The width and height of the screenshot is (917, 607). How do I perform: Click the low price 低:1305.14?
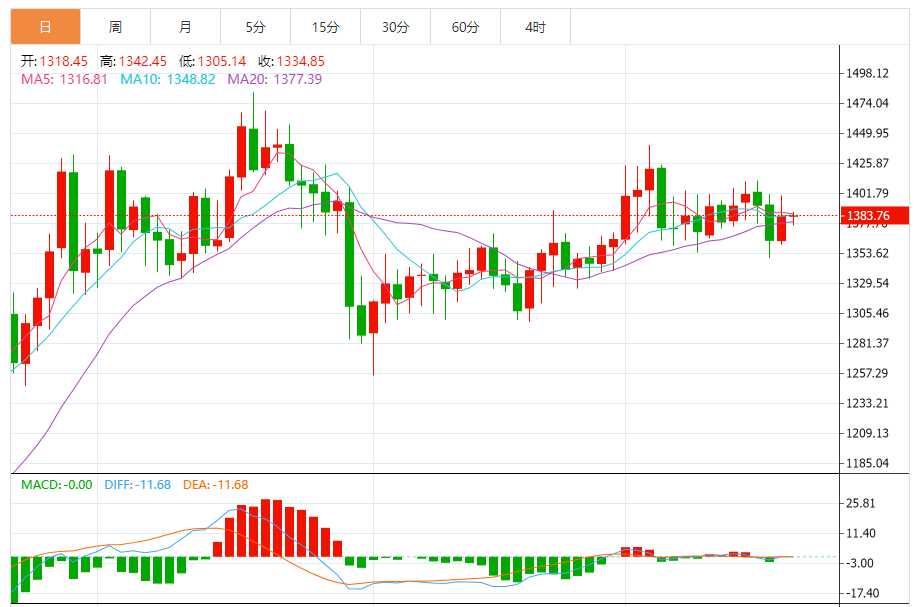point(213,61)
